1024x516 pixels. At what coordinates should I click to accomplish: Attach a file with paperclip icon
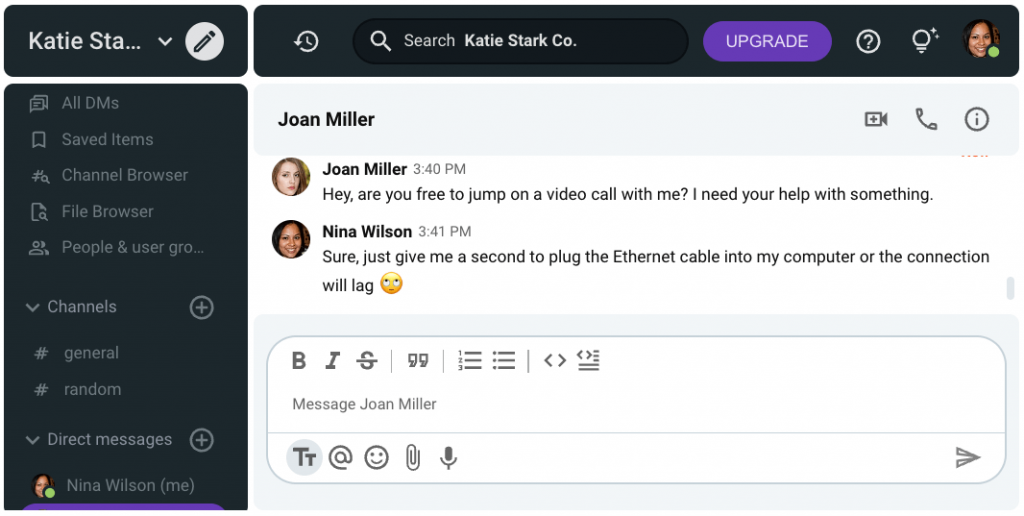pyautogui.click(x=412, y=458)
